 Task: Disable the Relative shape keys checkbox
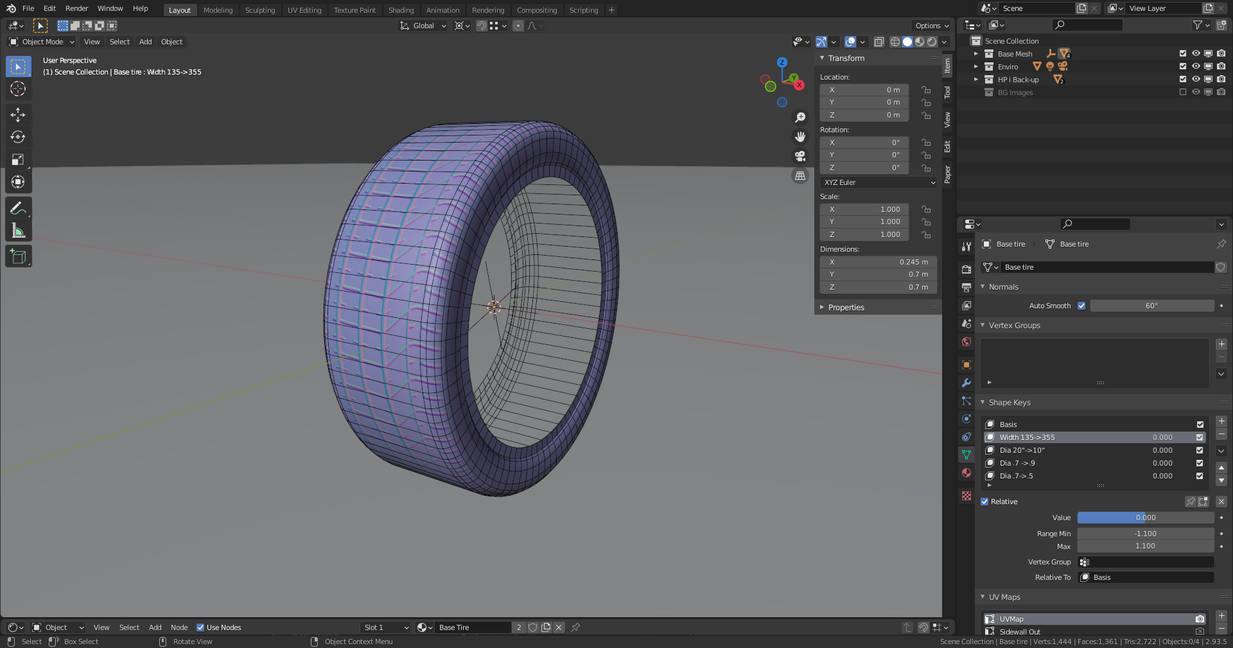coord(985,502)
